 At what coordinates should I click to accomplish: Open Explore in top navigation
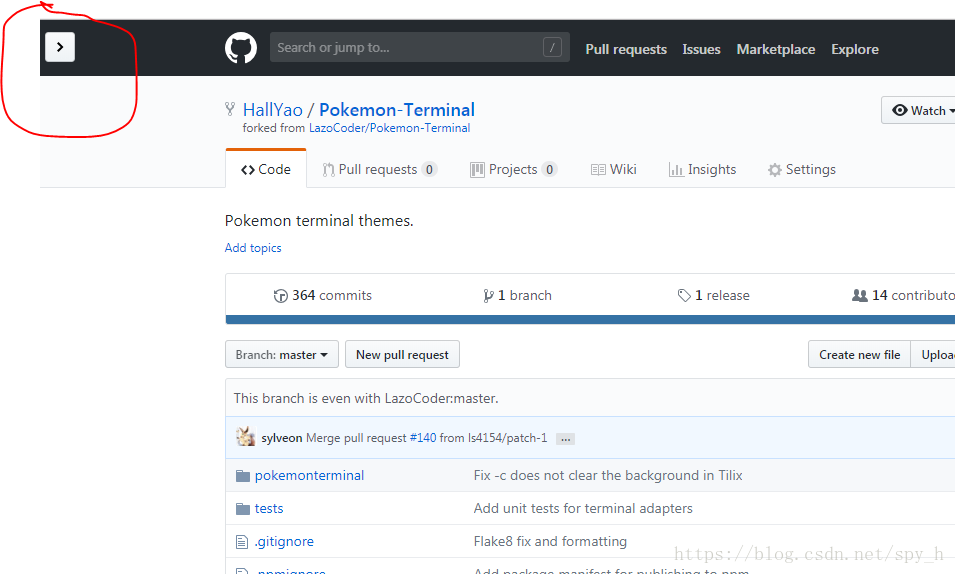855,49
